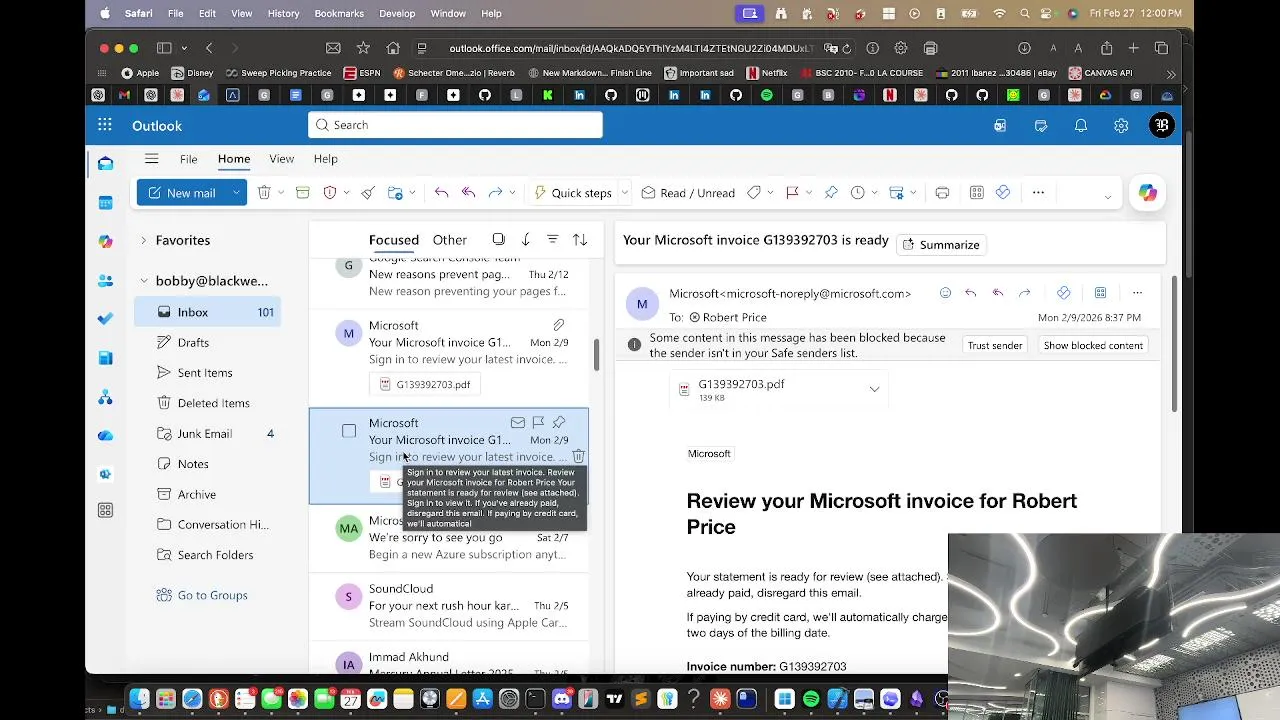
Task: Open To Do checkmark in app rail
Action: click(105, 319)
